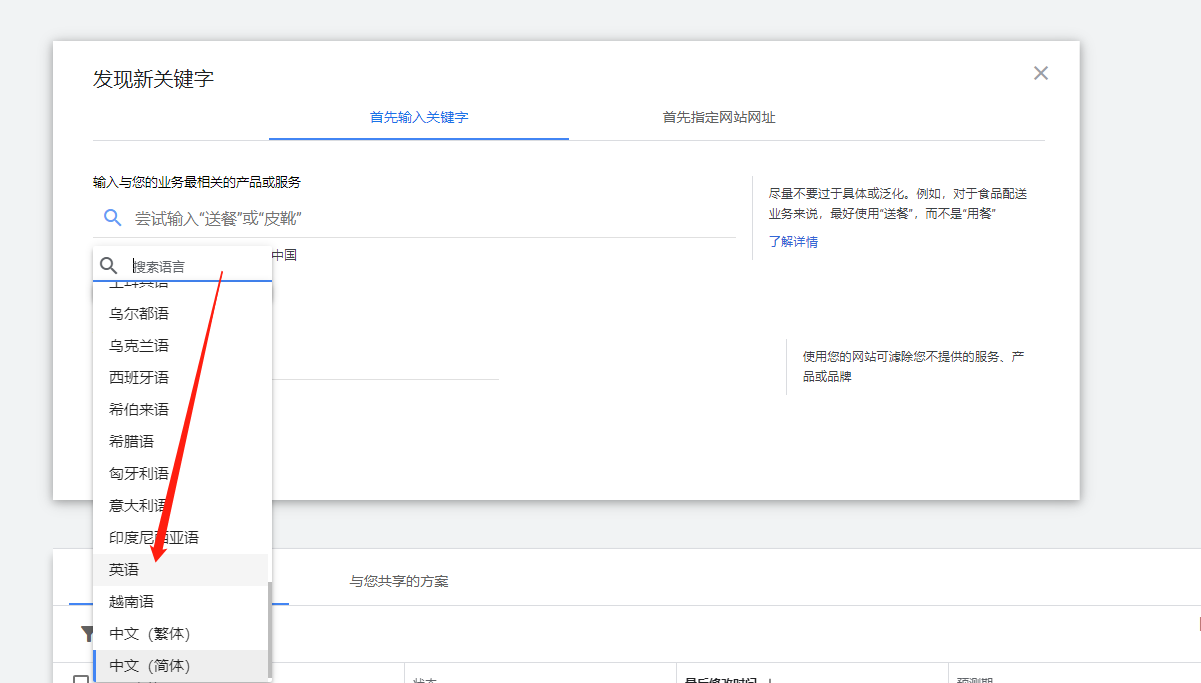The width and height of the screenshot is (1201, 683).
Task: Open filters using the funnel icon
Action: 89,631
